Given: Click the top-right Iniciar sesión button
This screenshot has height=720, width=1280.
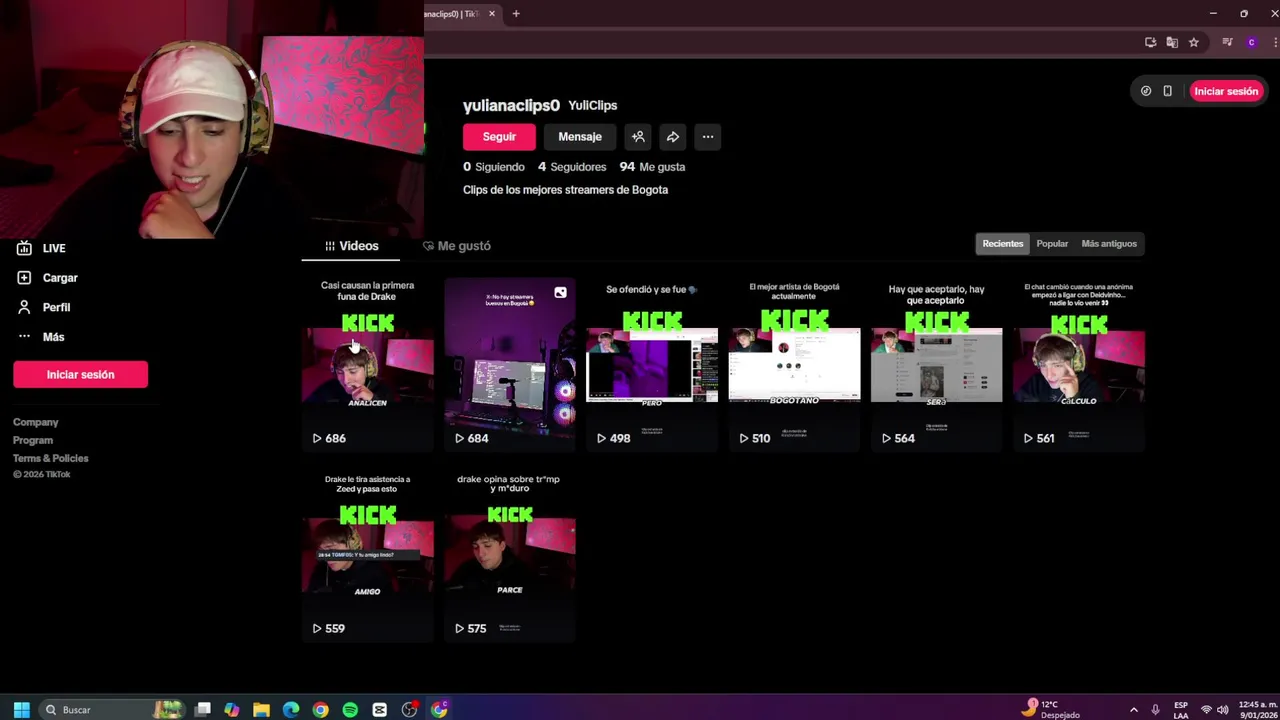Looking at the screenshot, I should point(1226,91).
